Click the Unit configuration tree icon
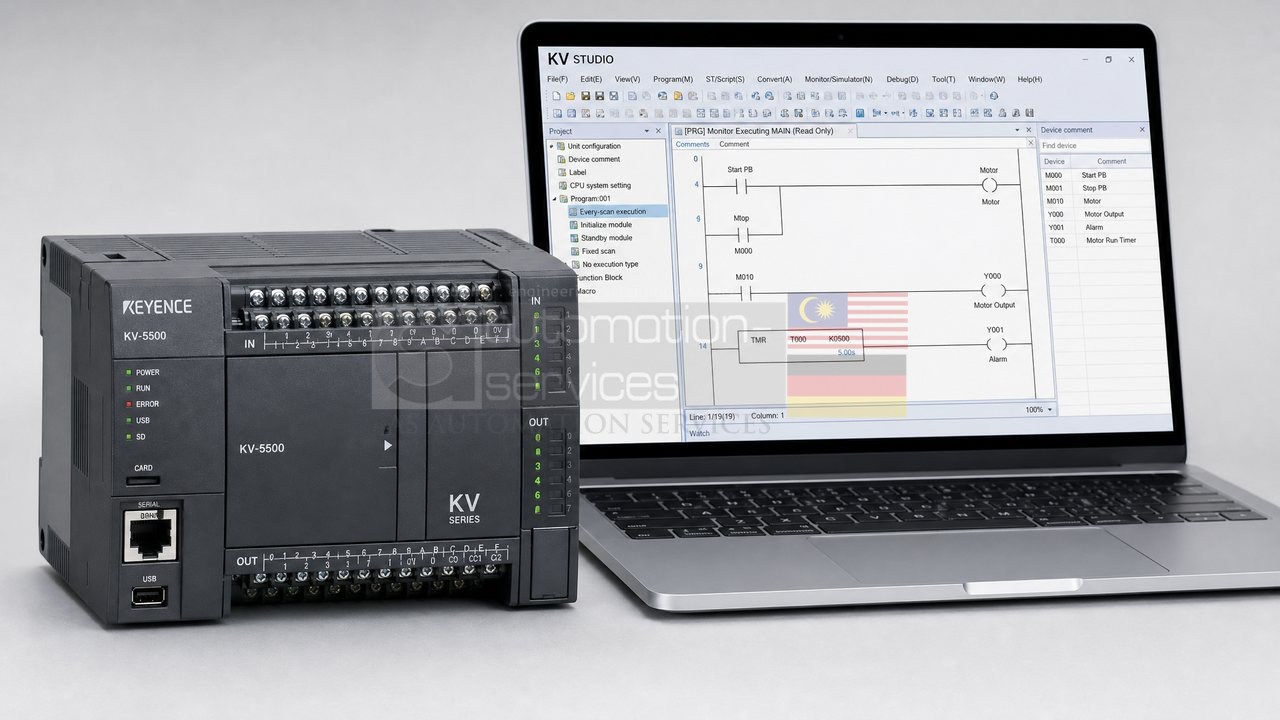The width and height of the screenshot is (1280, 720). (x=561, y=146)
